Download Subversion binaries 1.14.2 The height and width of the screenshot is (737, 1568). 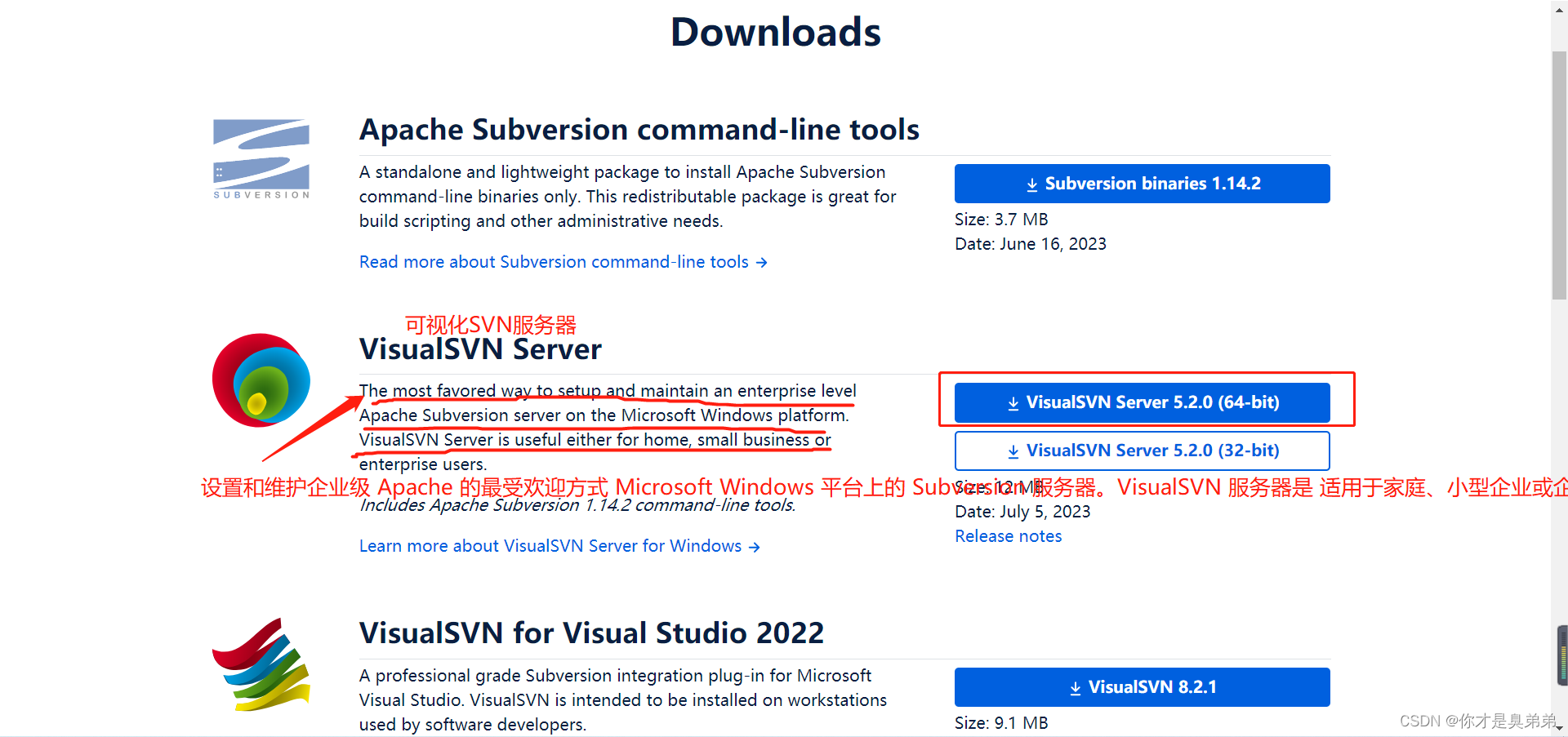pos(1142,184)
